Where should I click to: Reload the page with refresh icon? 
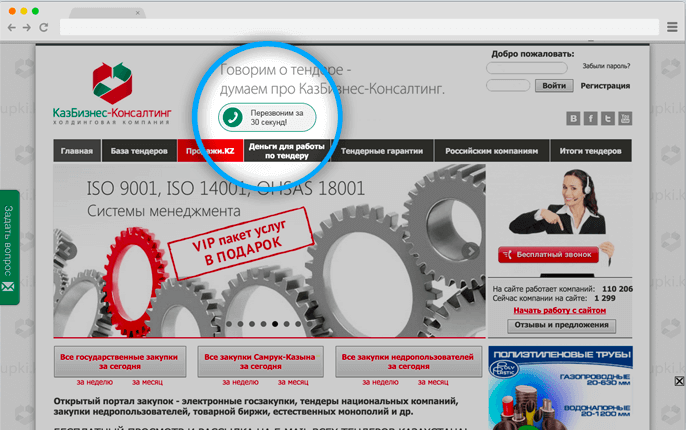[44, 28]
